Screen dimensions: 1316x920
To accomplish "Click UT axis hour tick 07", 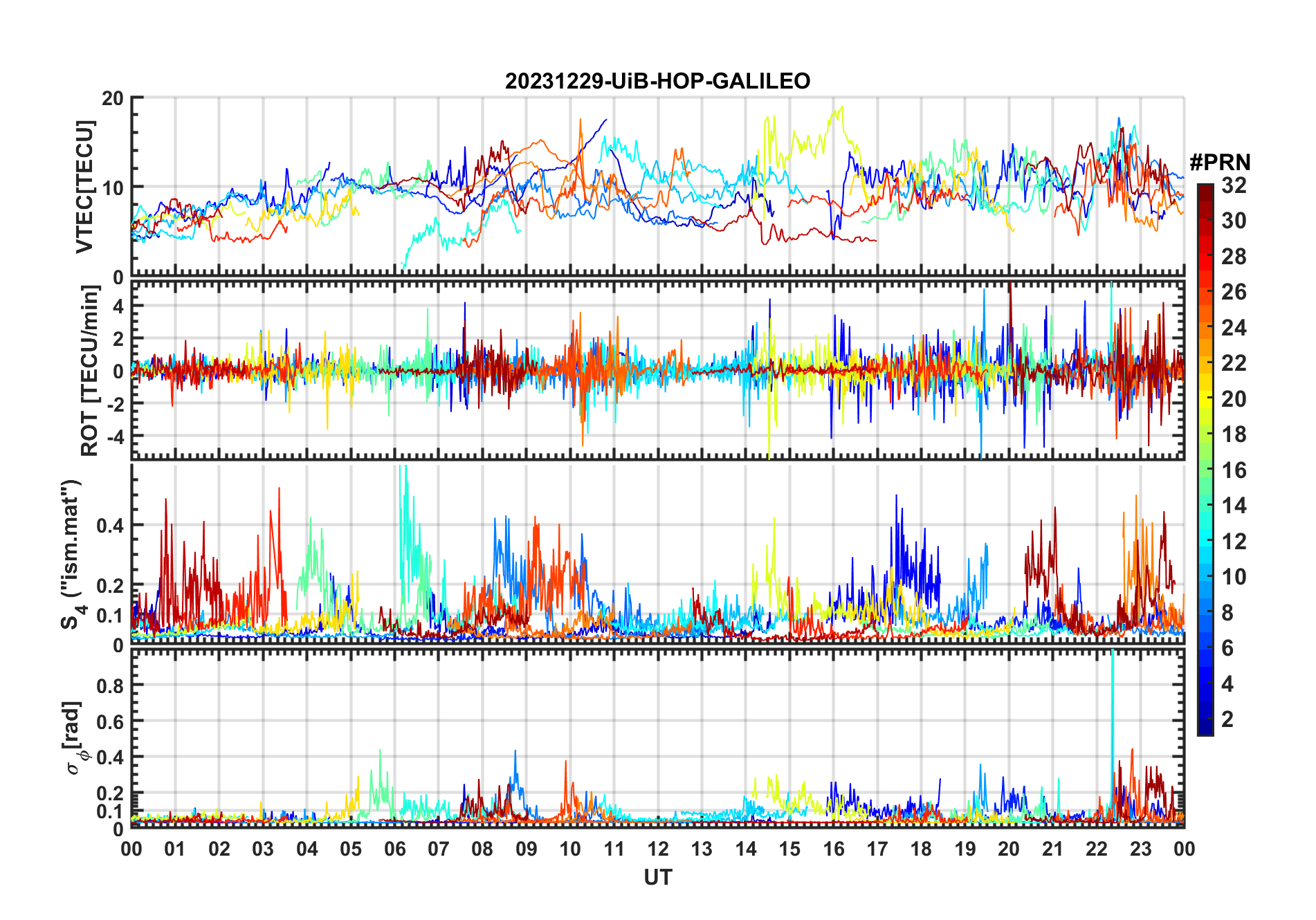I will [x=439, y=849].
